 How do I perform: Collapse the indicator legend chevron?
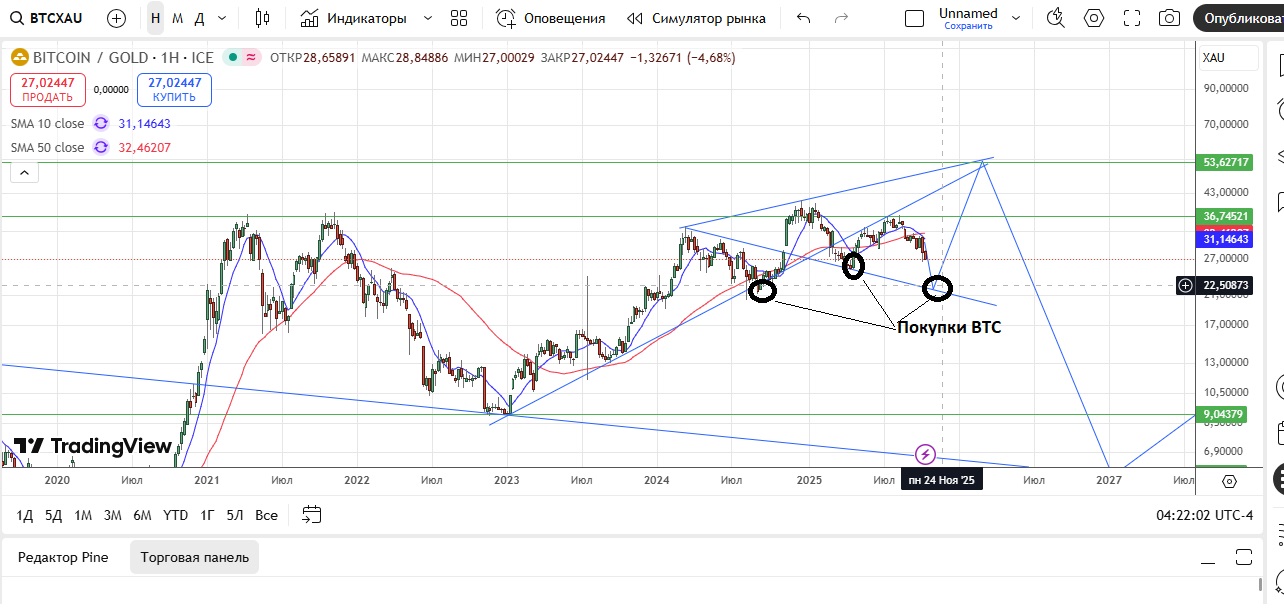click(x=25, y=172)
